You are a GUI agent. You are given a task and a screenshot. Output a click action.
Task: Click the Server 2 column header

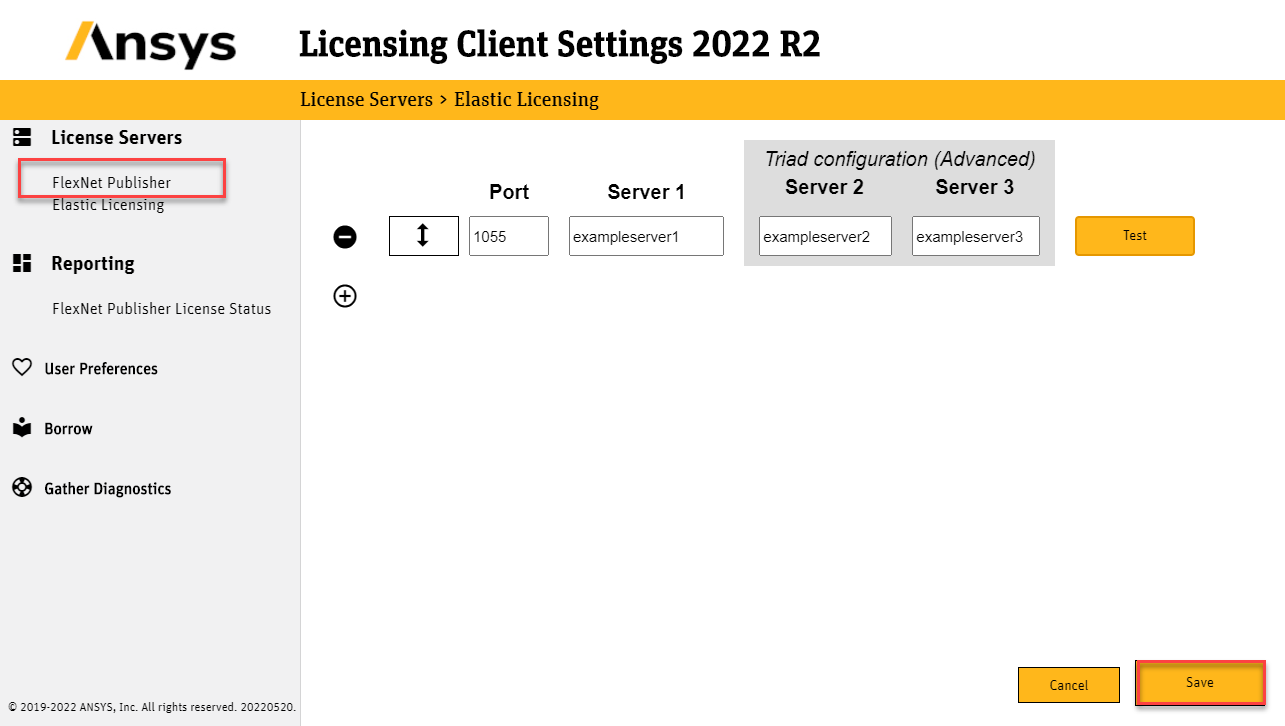tap(824, 187)
